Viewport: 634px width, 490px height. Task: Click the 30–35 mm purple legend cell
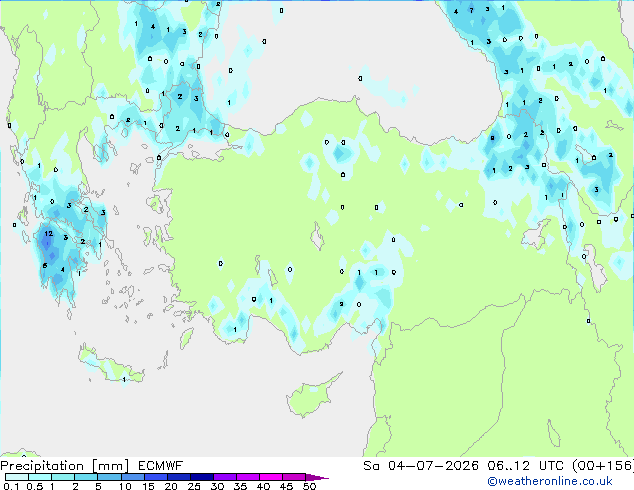(224, 477)
